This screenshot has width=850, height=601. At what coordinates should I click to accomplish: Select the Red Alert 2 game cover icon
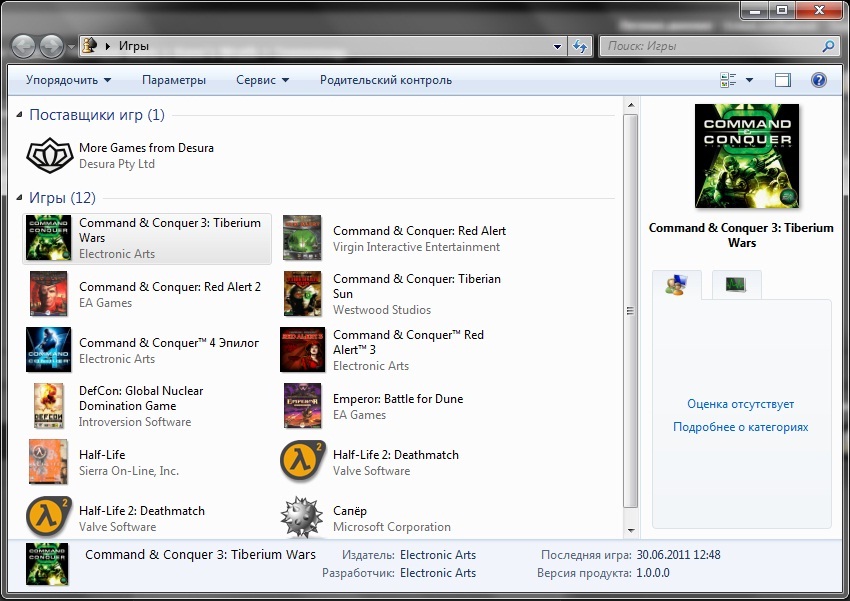click(x=48, y=294)
